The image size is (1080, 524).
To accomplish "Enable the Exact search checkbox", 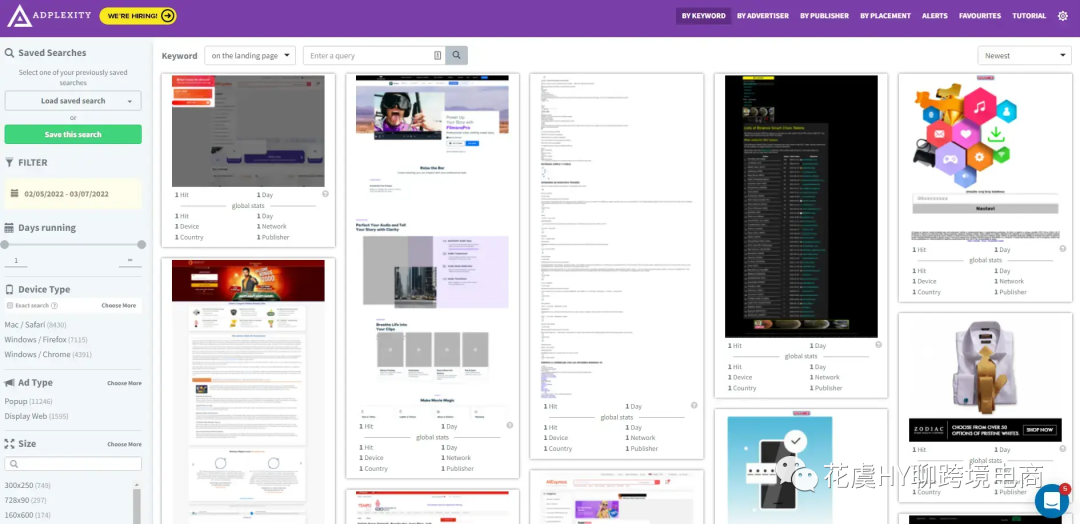I will (x=10, y=306).
